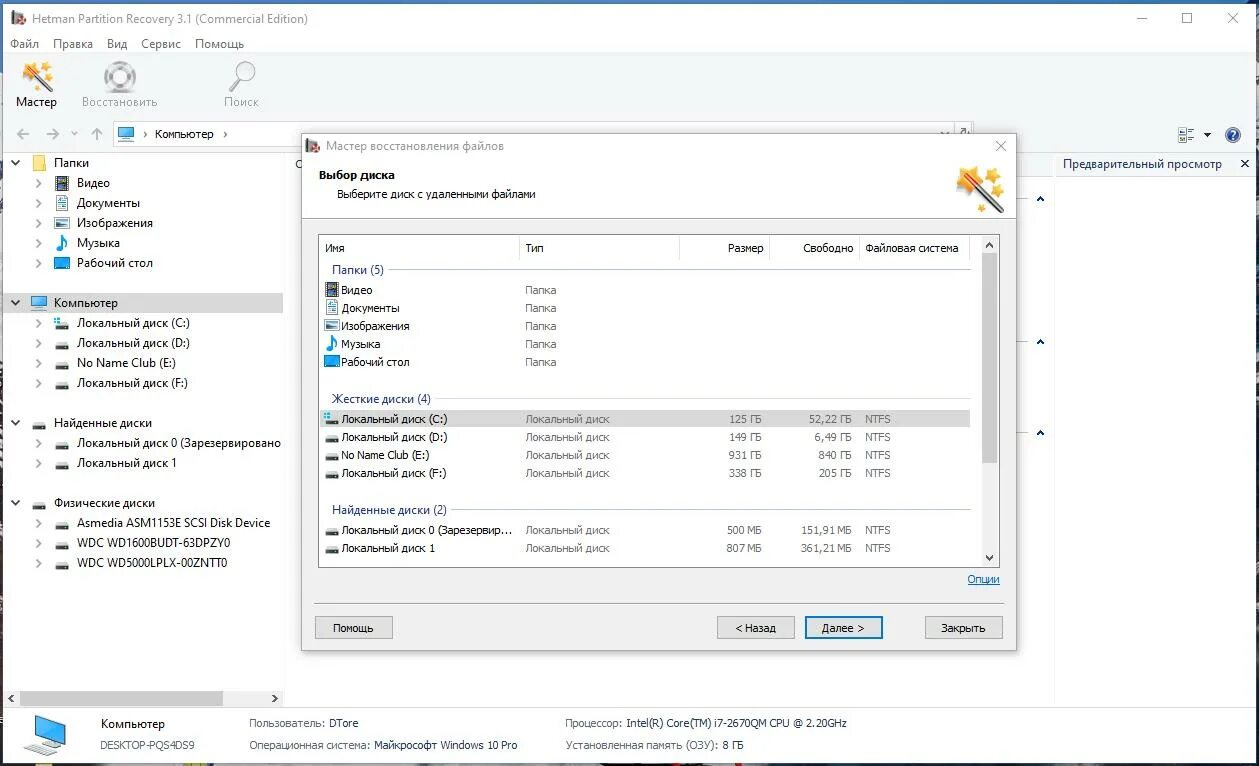Close the file recovery wizard dialog
The width and height of the screenshot is (1259, 766).
coord(1000,146)
